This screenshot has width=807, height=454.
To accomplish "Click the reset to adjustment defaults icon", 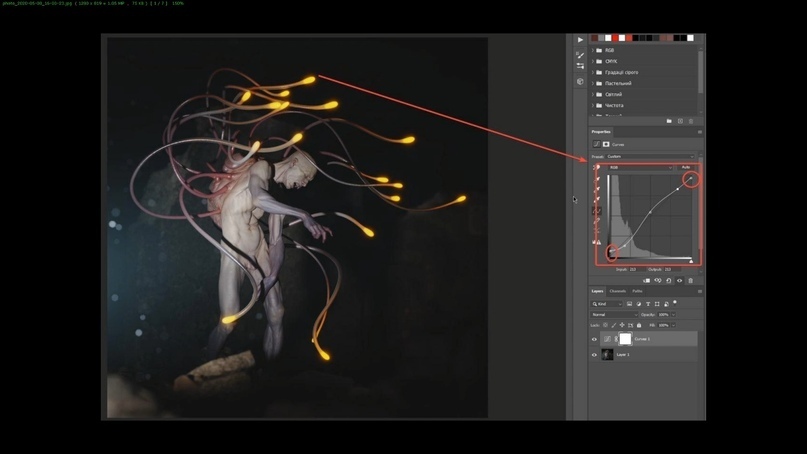I will tap(669, 281).
